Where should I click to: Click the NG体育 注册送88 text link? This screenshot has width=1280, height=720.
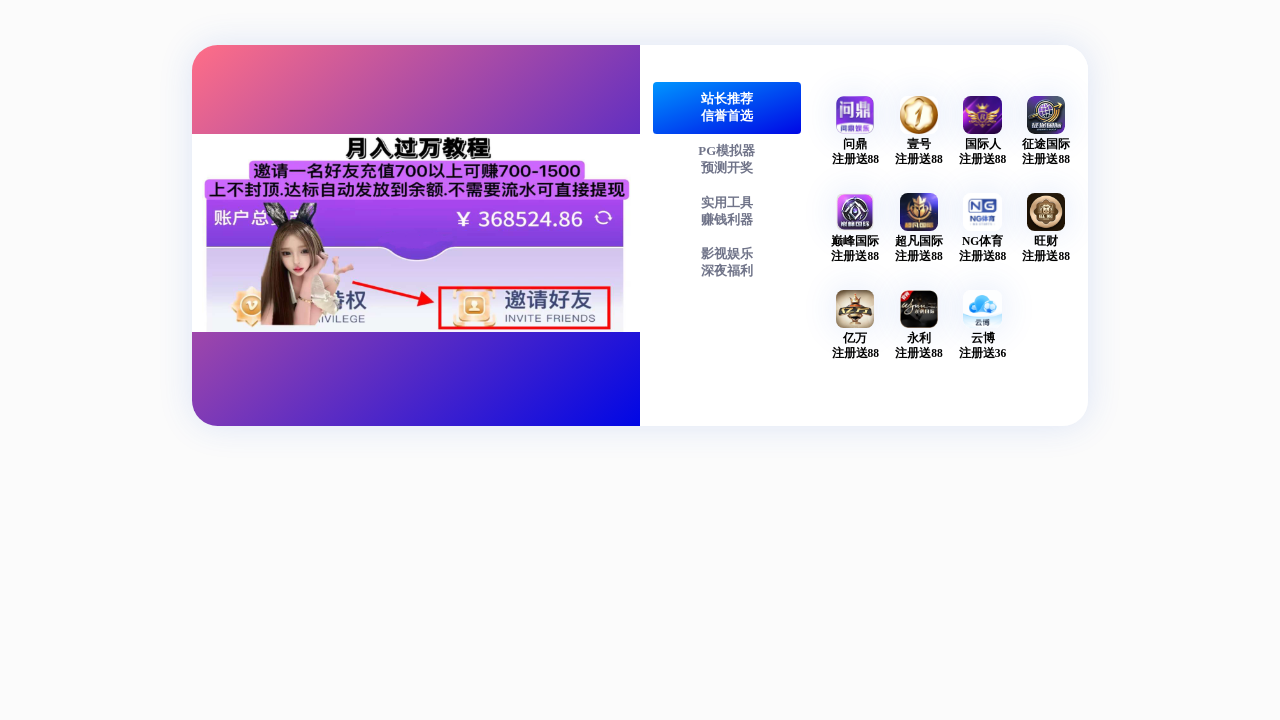point(982,249)
